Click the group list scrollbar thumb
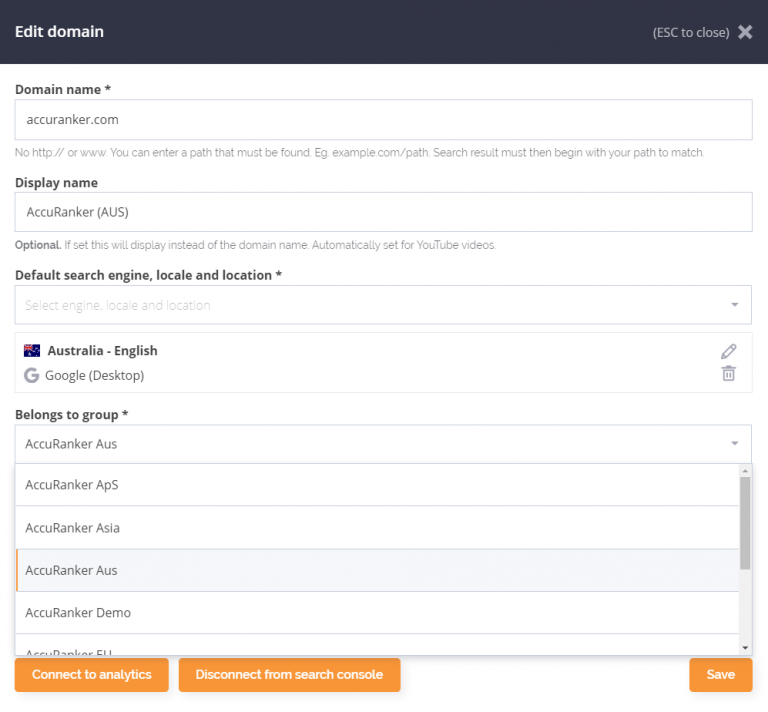768x712 pixels. [x=745, y=520]
